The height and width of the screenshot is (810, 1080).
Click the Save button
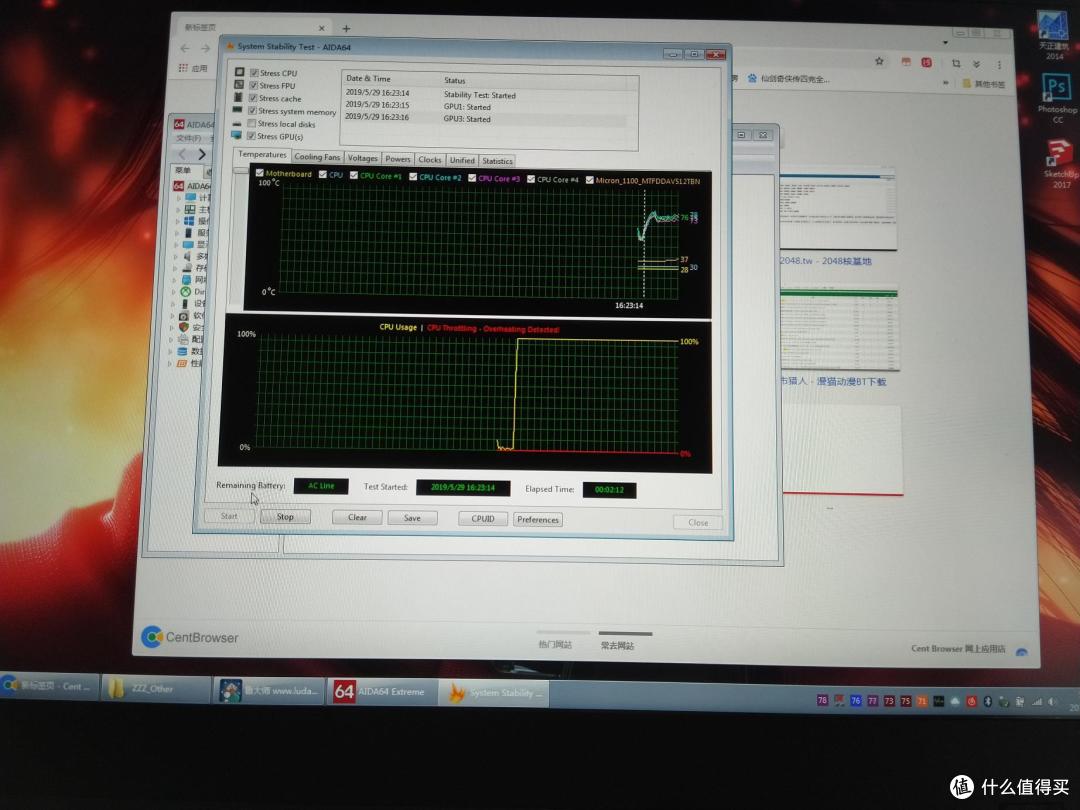(x=412, y=518)
